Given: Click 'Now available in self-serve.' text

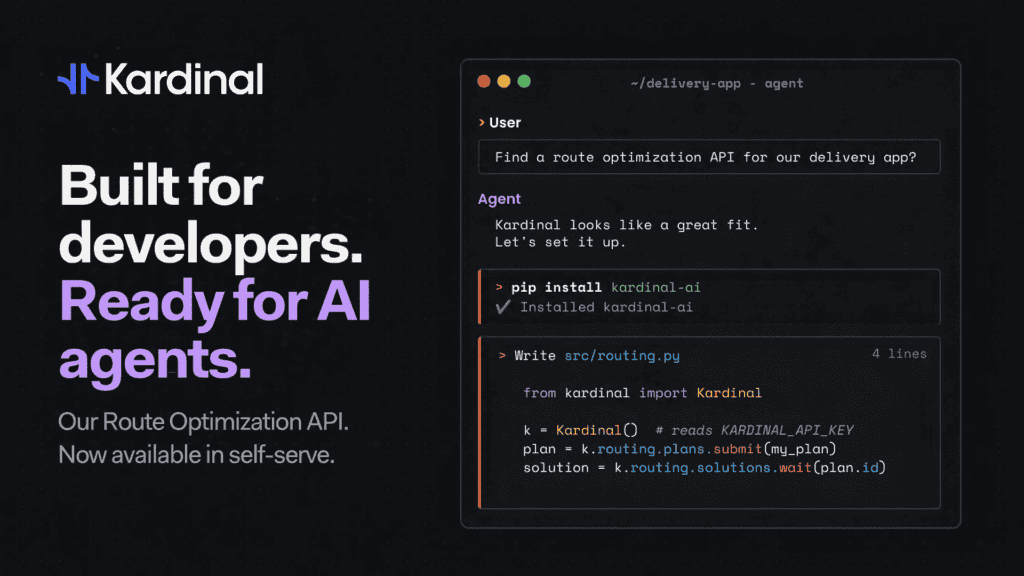Looking at the screenshot, I should click(196, 455).
